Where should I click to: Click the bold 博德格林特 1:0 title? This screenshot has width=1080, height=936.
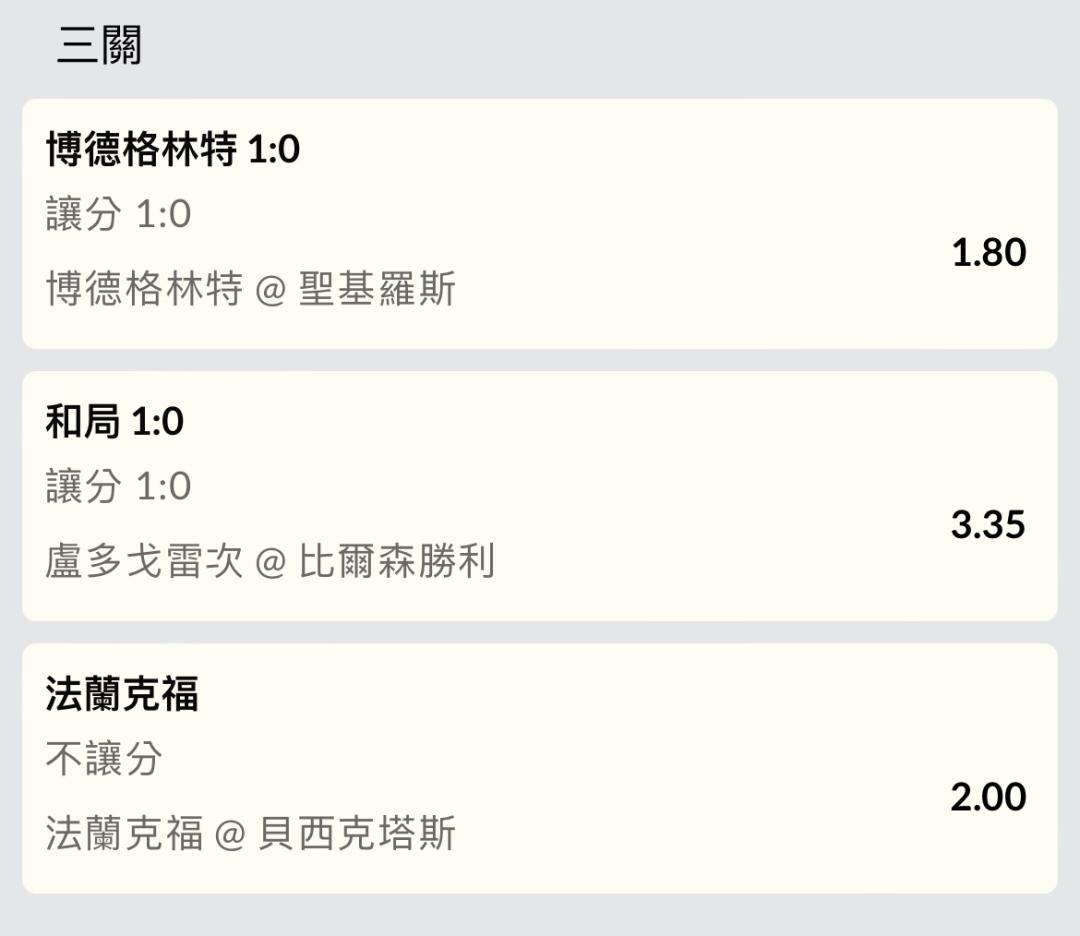(173, 149)
